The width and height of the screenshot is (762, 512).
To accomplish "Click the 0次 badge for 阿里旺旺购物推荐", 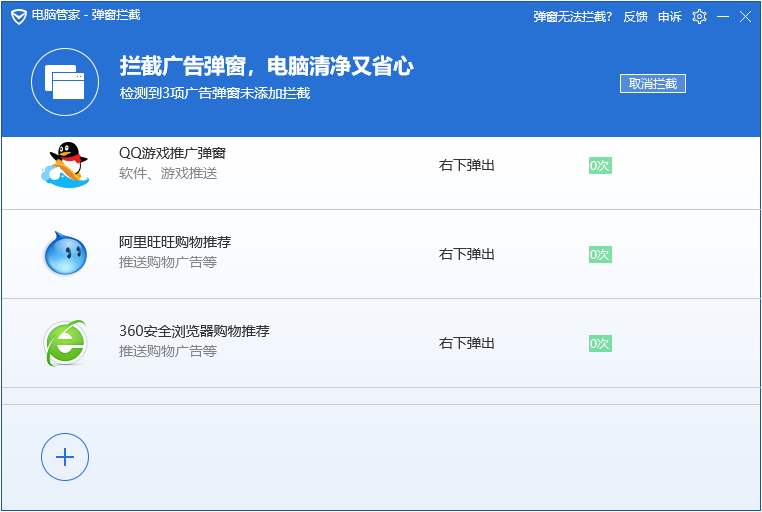I will [600, 255].
